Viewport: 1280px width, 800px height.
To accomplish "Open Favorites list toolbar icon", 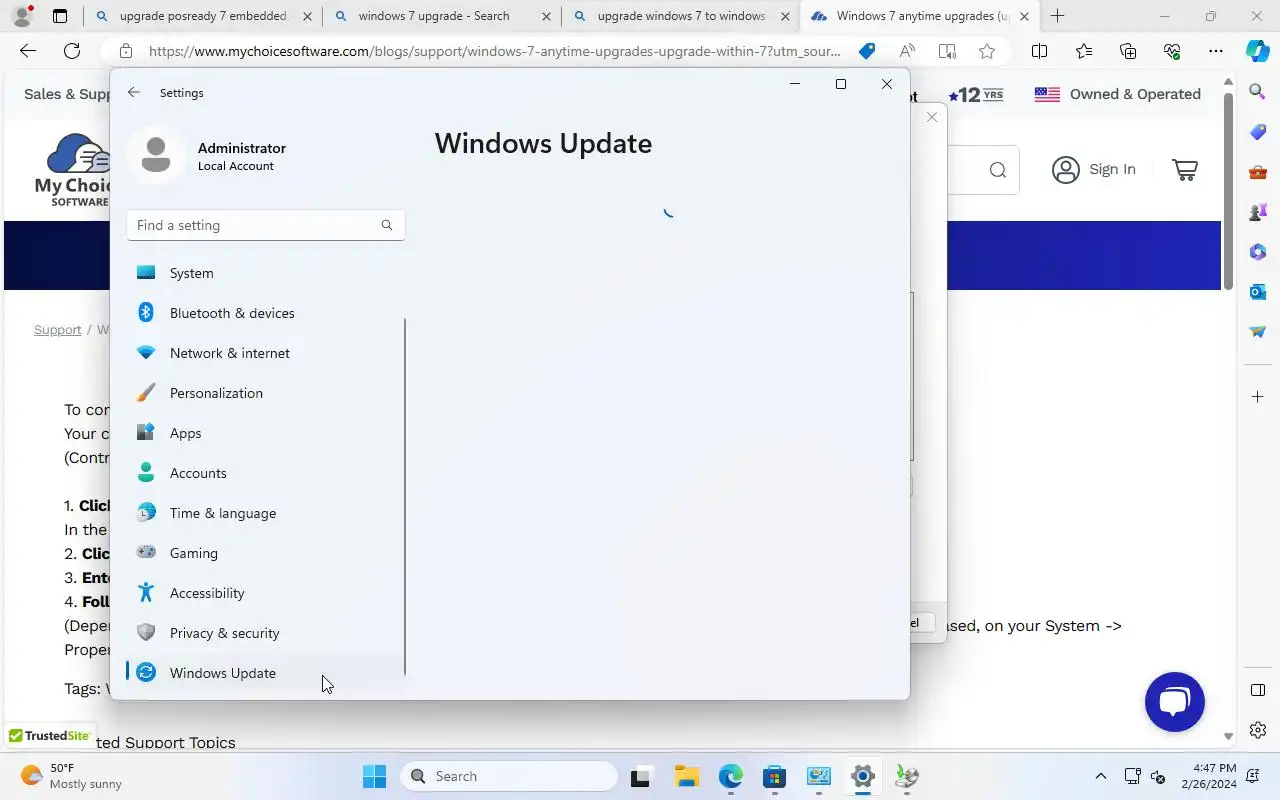I will [x=1084, y=51].
